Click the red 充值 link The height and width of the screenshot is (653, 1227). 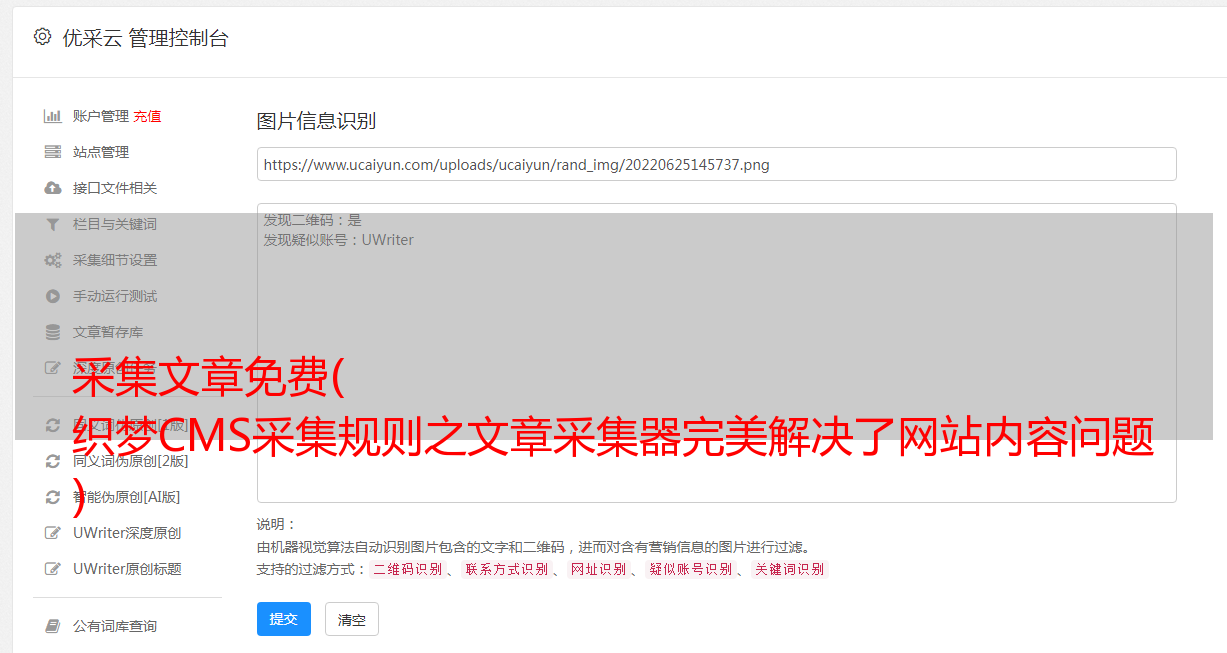147,116
